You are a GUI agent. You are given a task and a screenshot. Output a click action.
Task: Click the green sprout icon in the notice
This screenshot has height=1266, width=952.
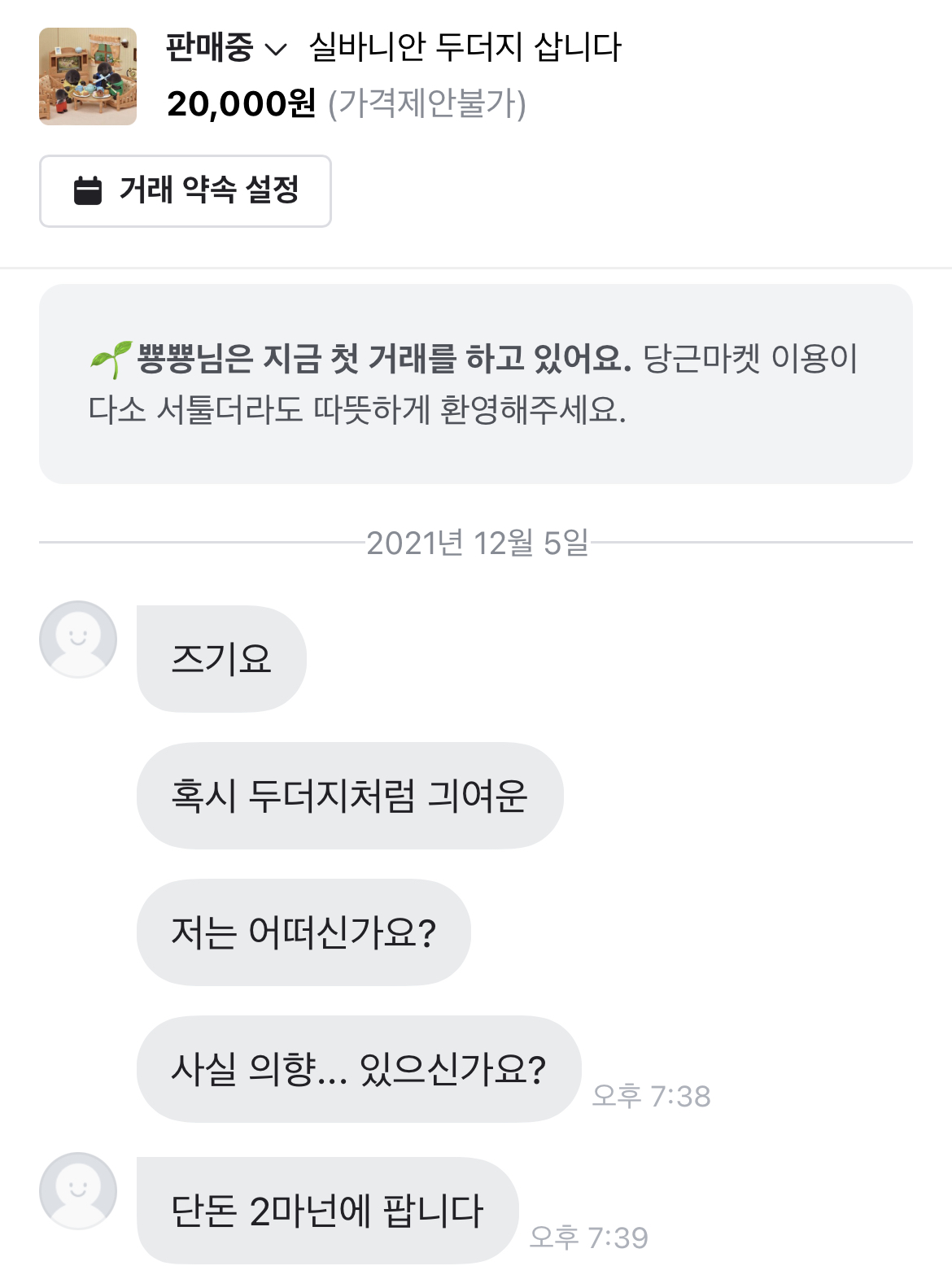[x=111, y=359]
